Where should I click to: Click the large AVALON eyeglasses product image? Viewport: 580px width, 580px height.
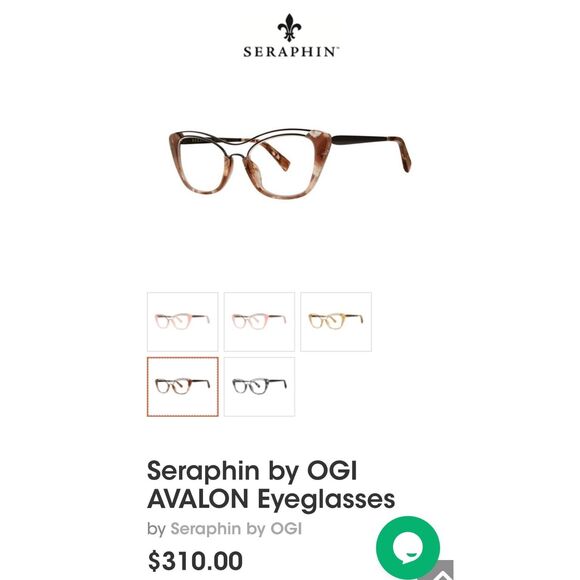290,164
